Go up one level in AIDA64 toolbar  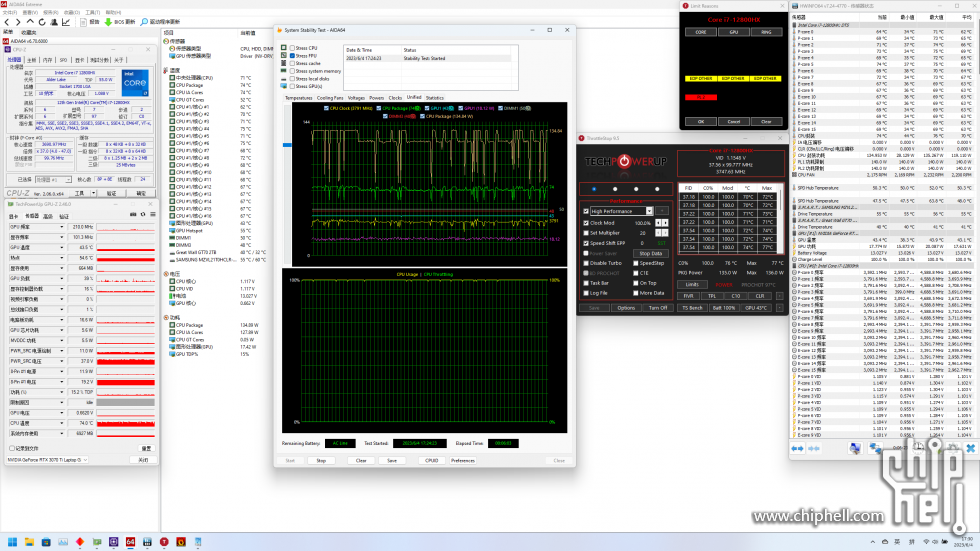(30, 22)
